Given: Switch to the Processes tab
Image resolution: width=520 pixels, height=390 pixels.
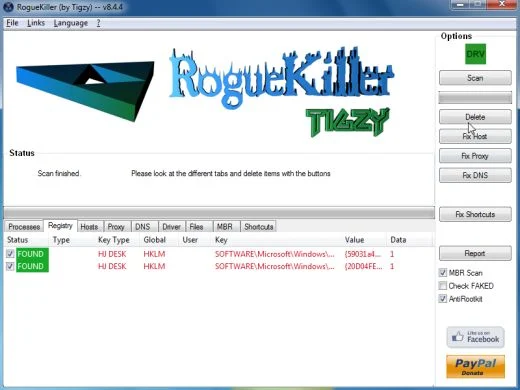Looking at the screenshot, I should point(24,227).
